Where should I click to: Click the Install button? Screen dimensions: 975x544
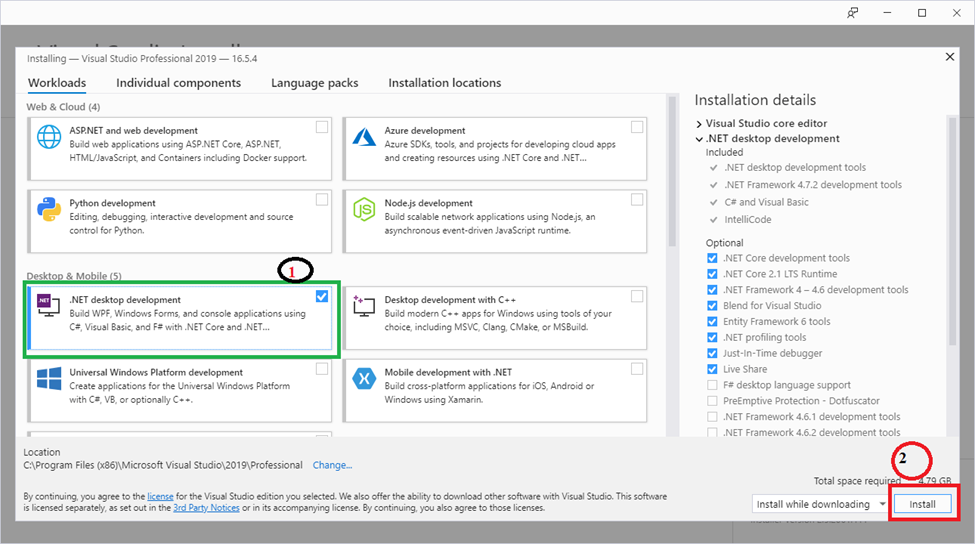tap(922, 504)
